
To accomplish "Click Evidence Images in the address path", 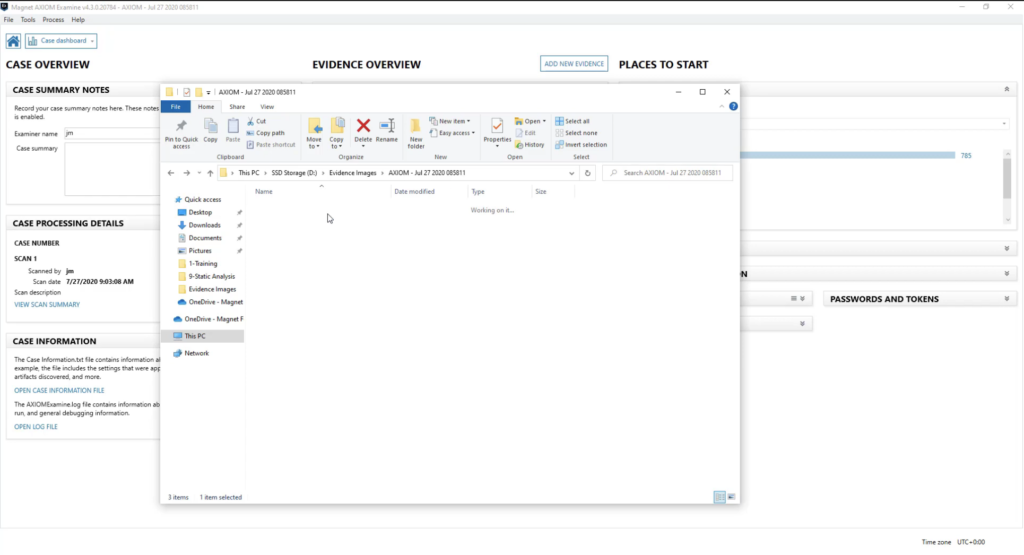I will pyautogui.click(x=353, y=173).
